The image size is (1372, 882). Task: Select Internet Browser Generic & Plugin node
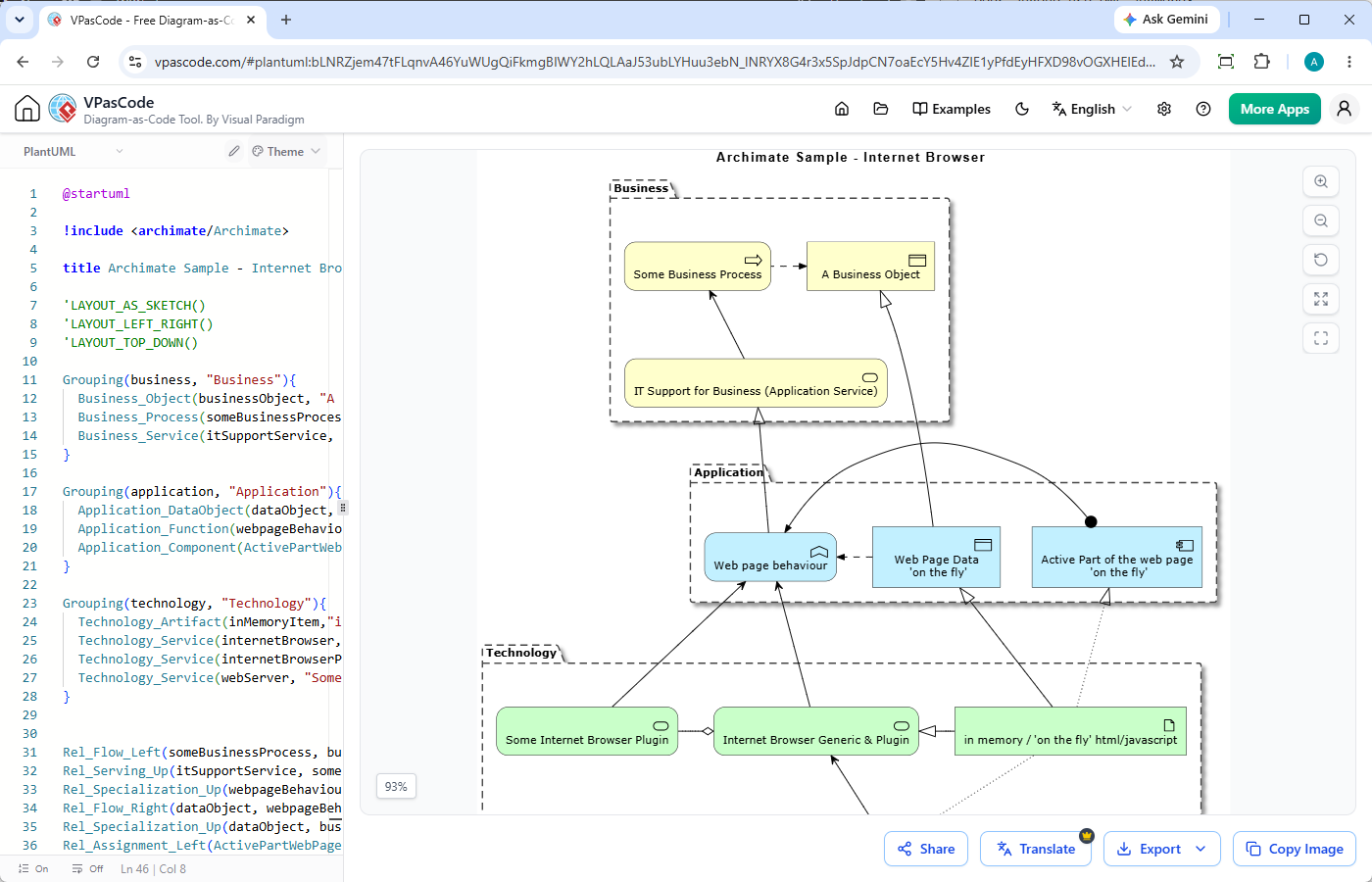(x=816, y=731)
